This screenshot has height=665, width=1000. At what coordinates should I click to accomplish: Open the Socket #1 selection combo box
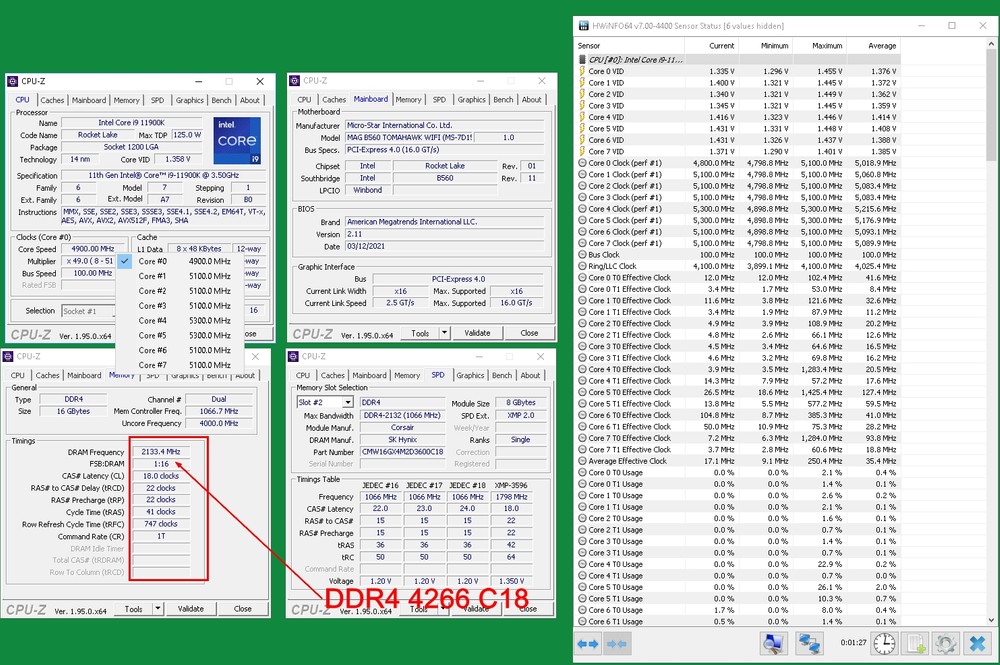click(88, 311)
